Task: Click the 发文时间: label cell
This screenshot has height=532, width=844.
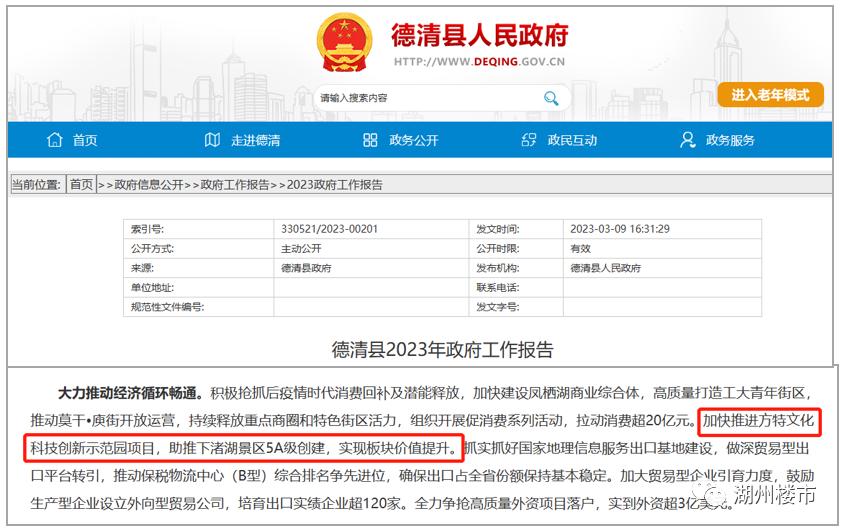Action: [516, 229]
